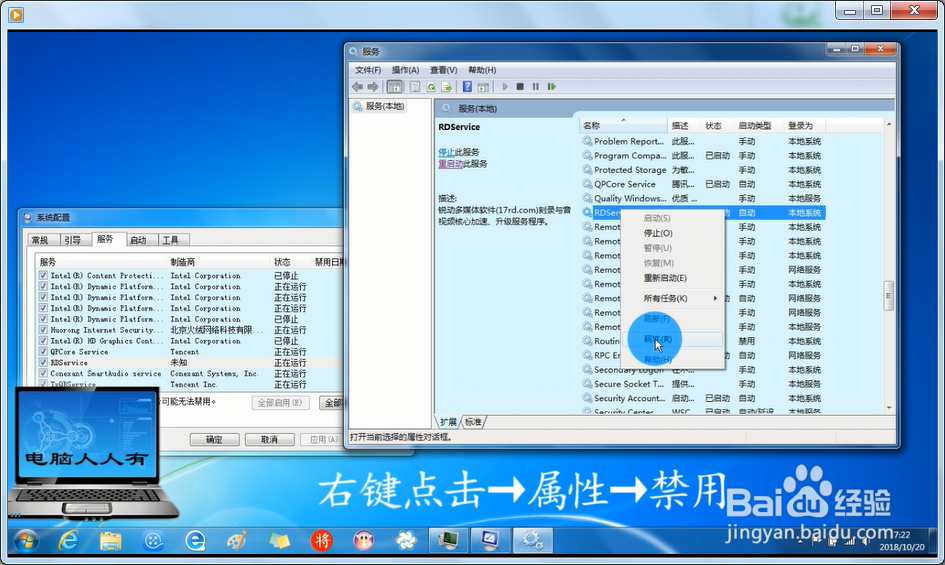Click the Properties sheet toolbar icon
This screenshot has width=945, height=565.
(415, 87)
